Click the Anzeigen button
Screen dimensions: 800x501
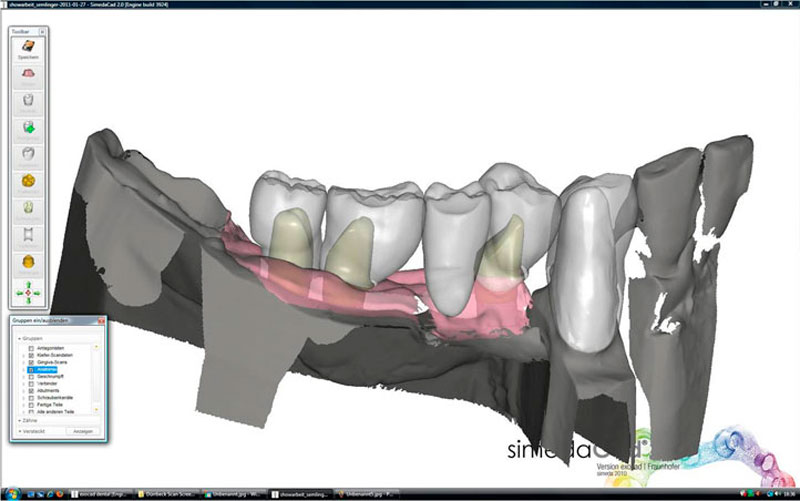pyautogui.click(x=81, y=431)
